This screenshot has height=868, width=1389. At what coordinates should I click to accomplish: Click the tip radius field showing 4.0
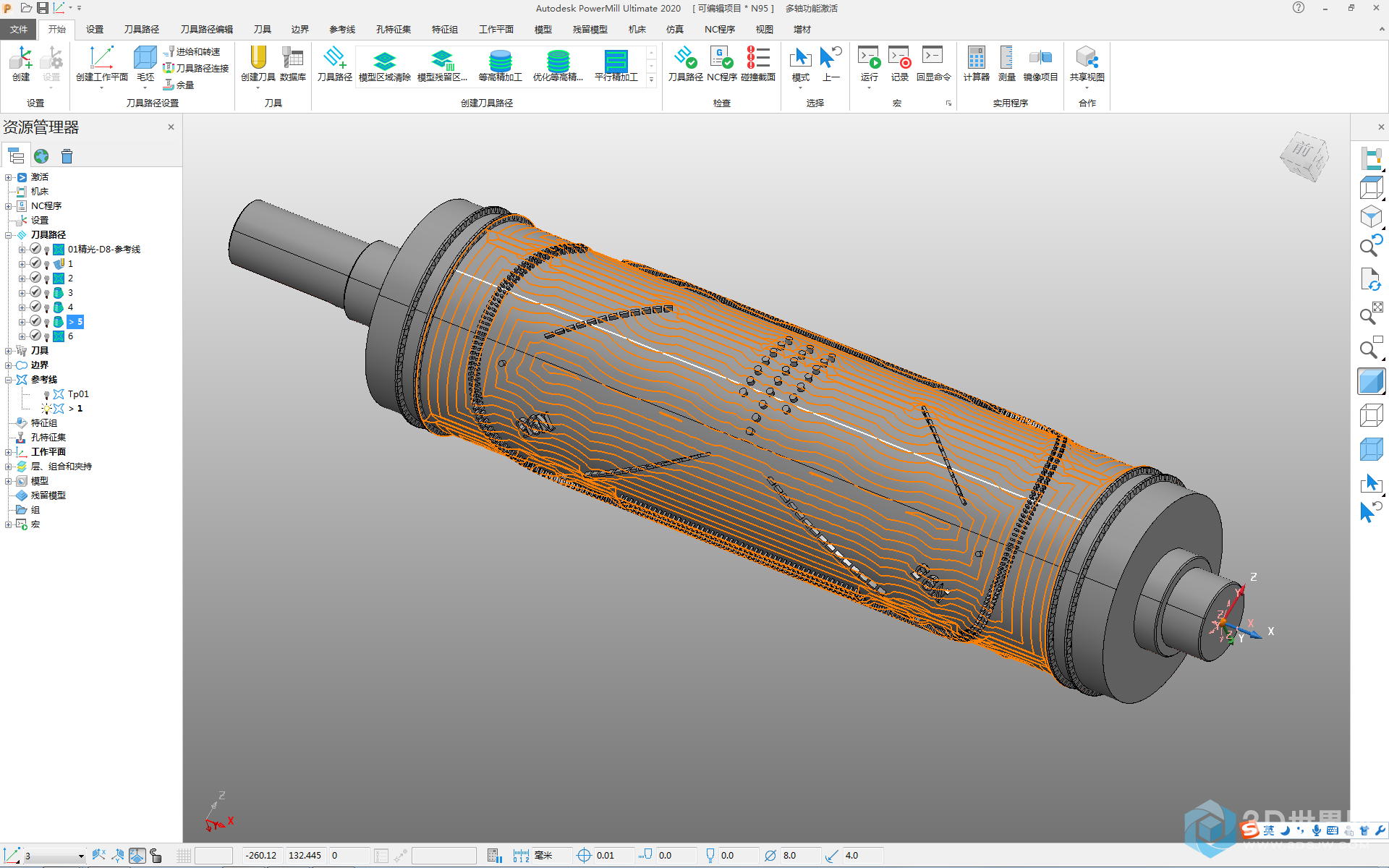pos(863,856)
